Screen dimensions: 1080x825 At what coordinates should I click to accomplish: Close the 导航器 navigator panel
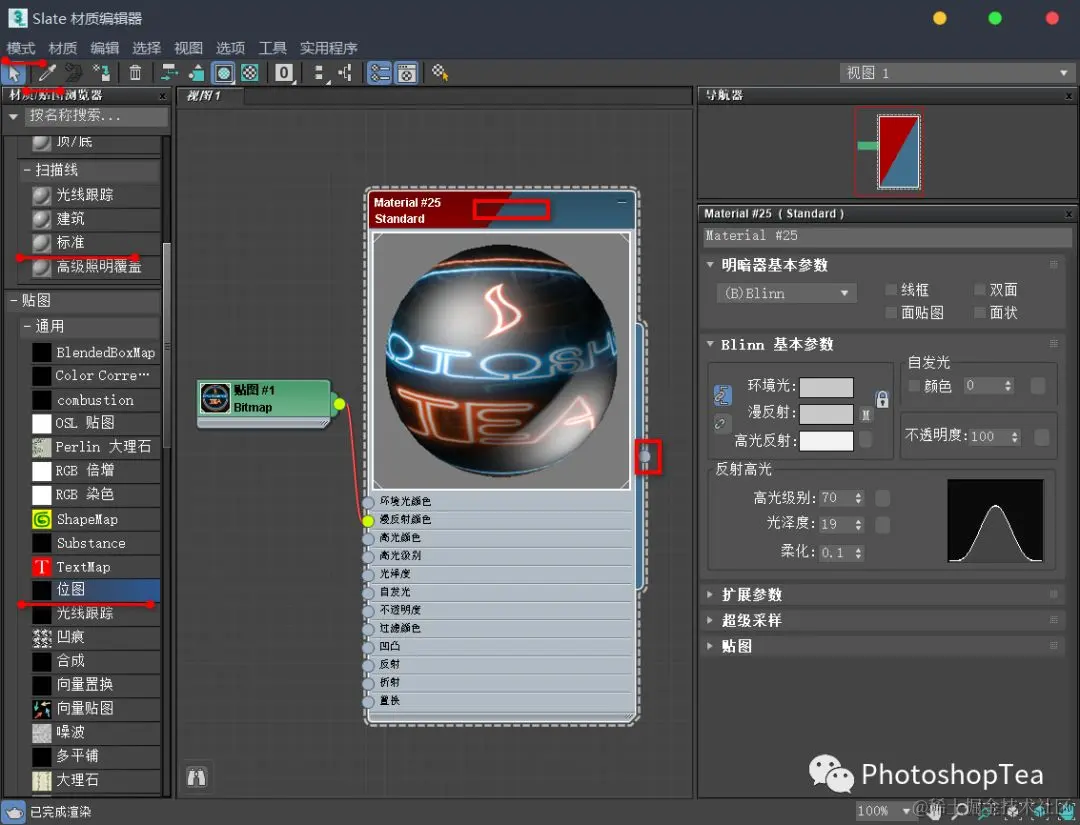point(1069,96)
